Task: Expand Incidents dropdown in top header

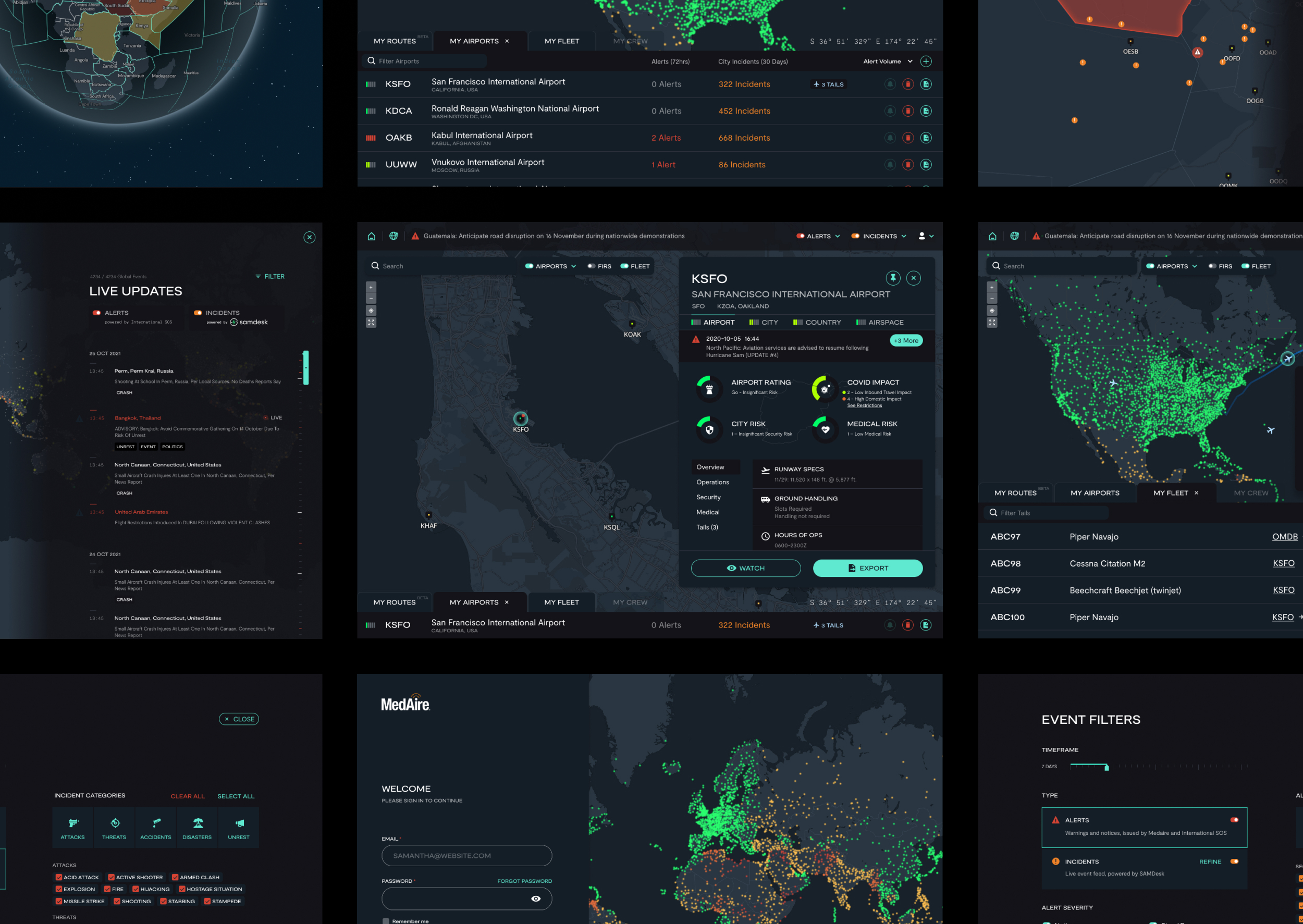Action: tap(903, 236)
